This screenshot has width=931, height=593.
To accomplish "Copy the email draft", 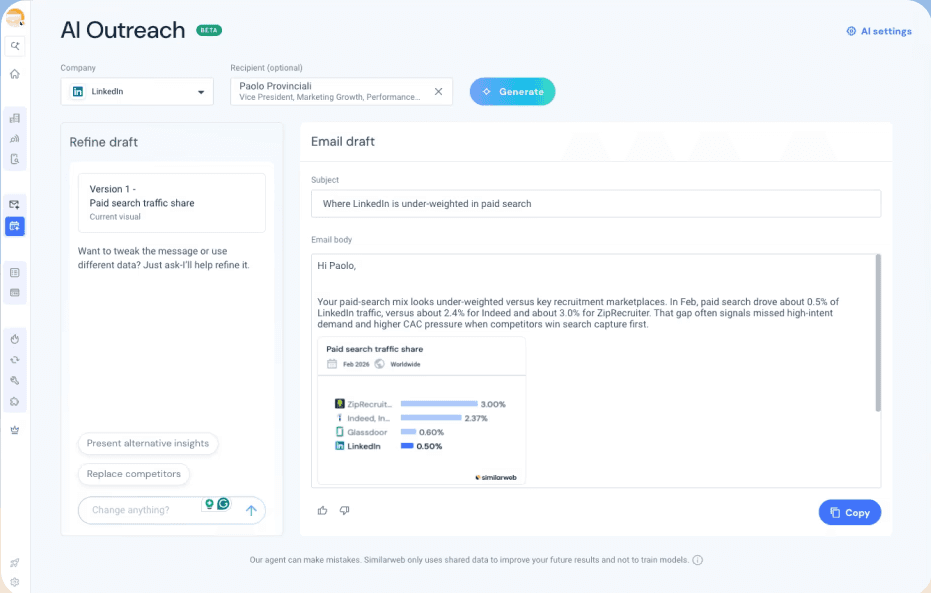I will click(849, 512).
